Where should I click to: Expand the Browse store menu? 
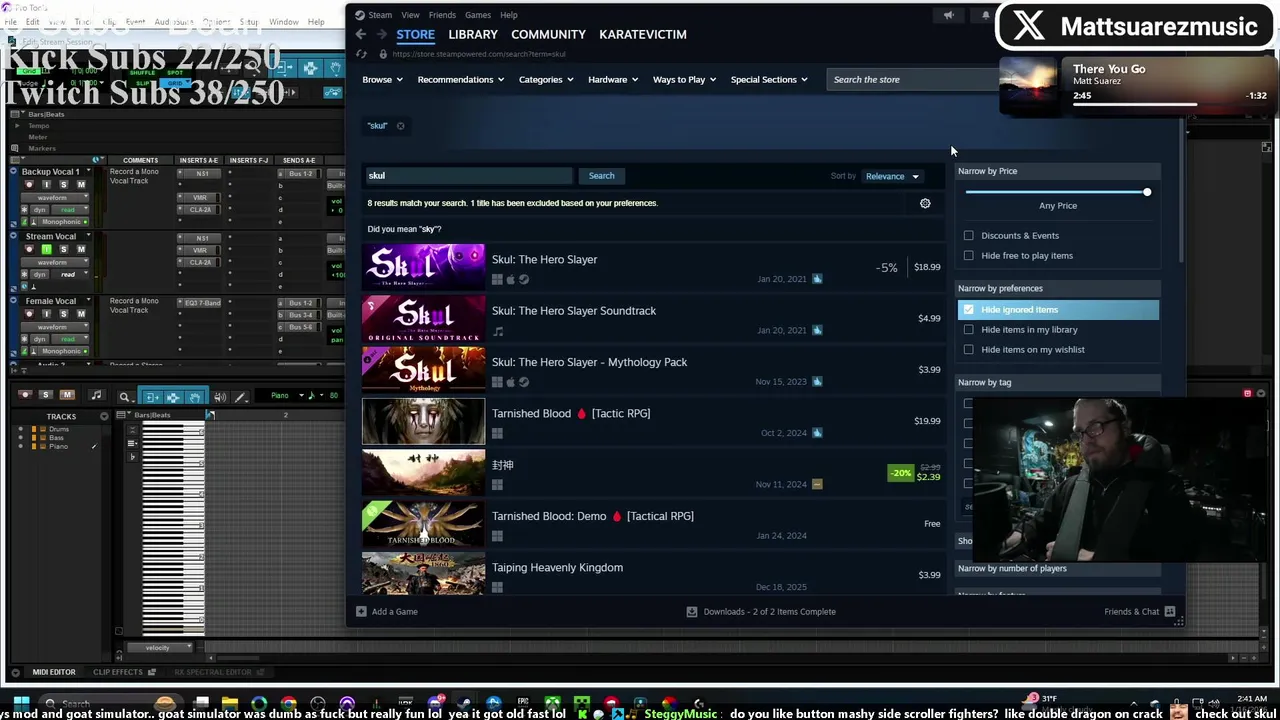(x=382, y=80)
